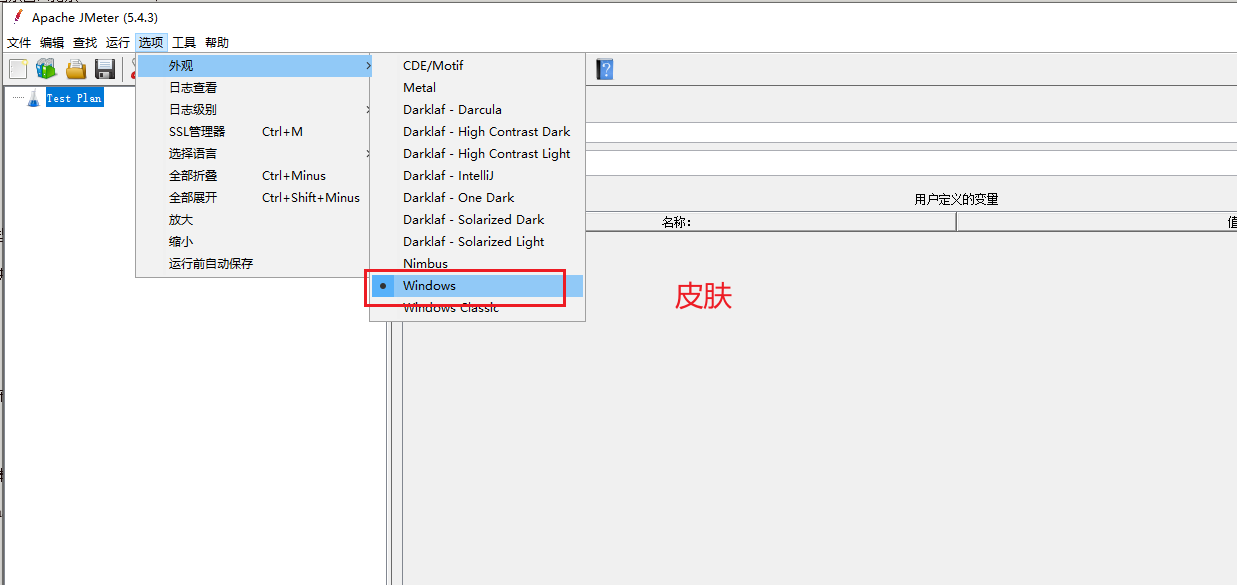This screenshot has width=1237, height=585.
Task: Select Darklaf - IntelliJ theme
Action: tap(477, 176)
